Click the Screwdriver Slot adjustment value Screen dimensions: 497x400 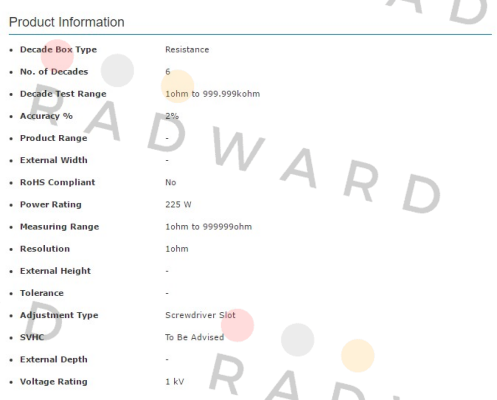200,315
